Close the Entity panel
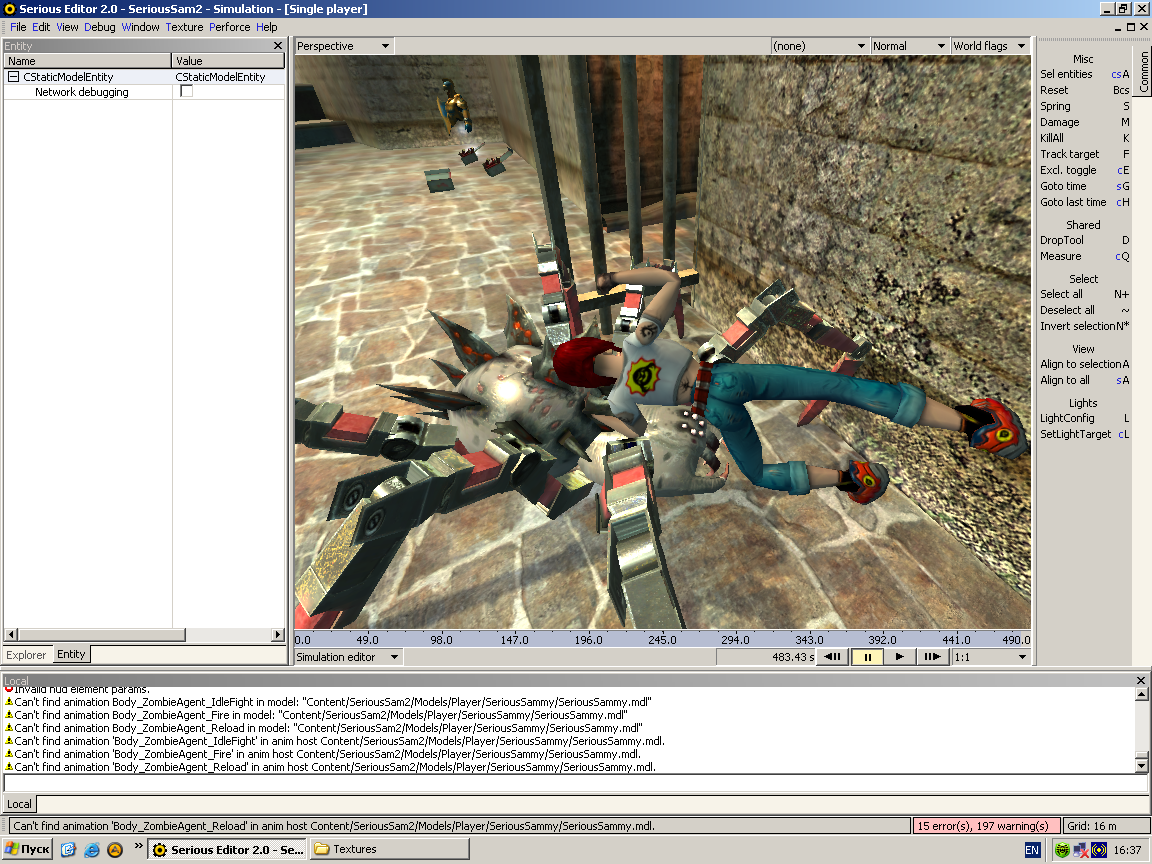This screenshot has height=864, width=1152. (278, 46)
